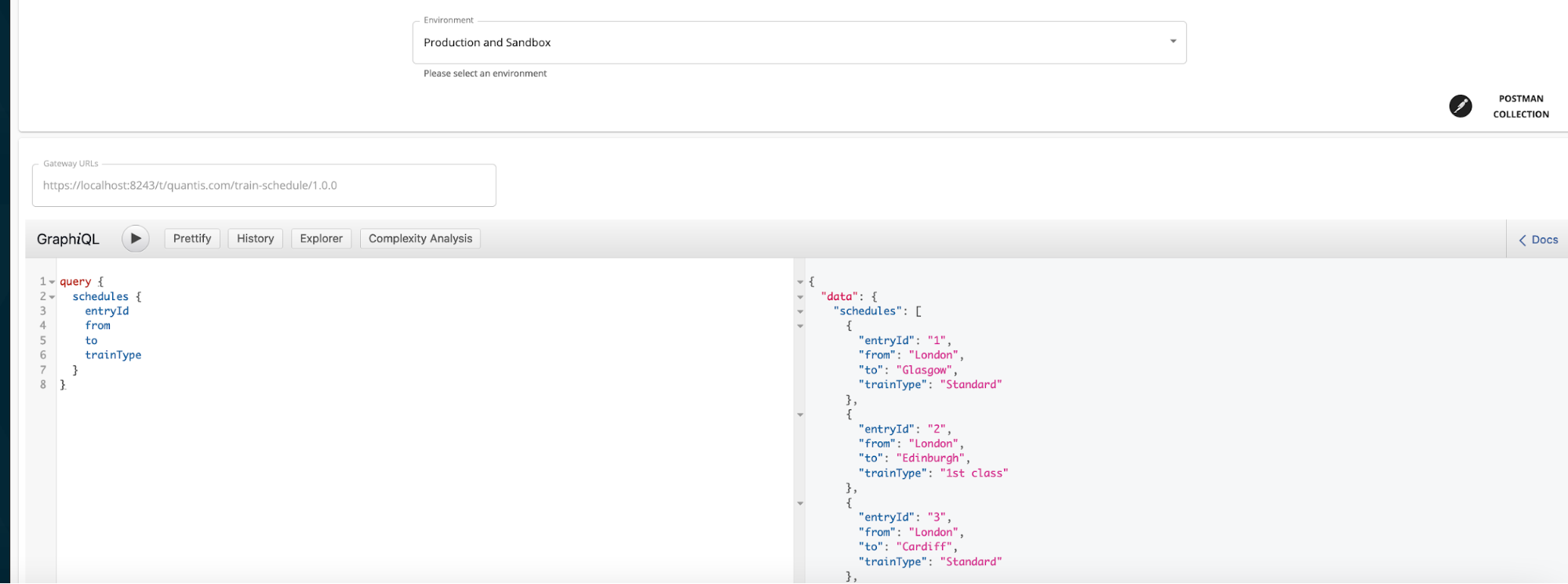
Task: Open the Postman collection pen icon
Action: (x=1460, y=106)
